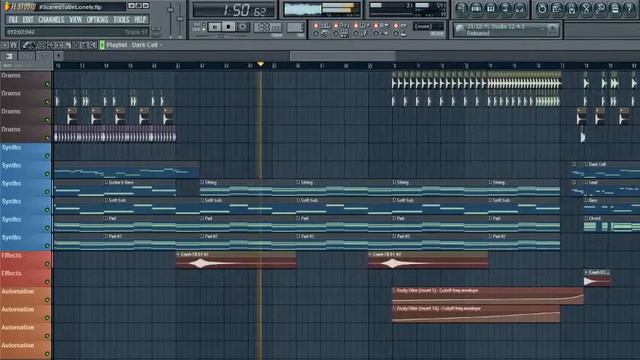
Task: Click the Record transport button
Action: (243, 27)
